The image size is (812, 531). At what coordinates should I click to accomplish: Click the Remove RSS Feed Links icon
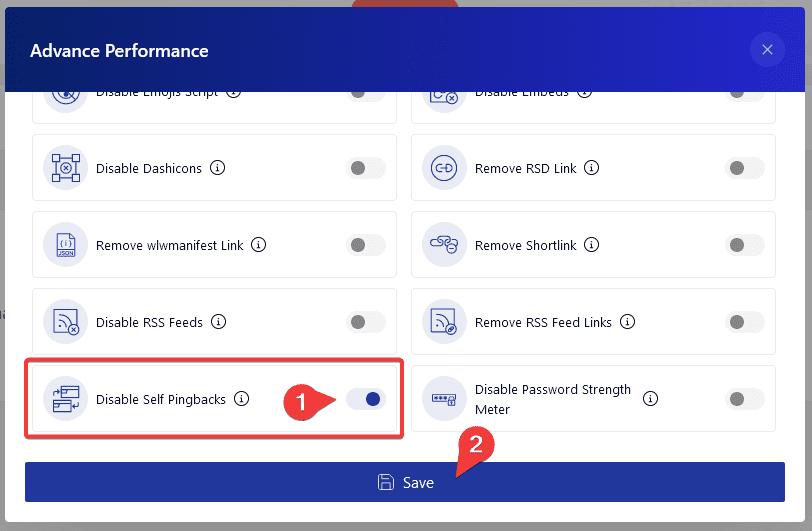pos(444,322)
